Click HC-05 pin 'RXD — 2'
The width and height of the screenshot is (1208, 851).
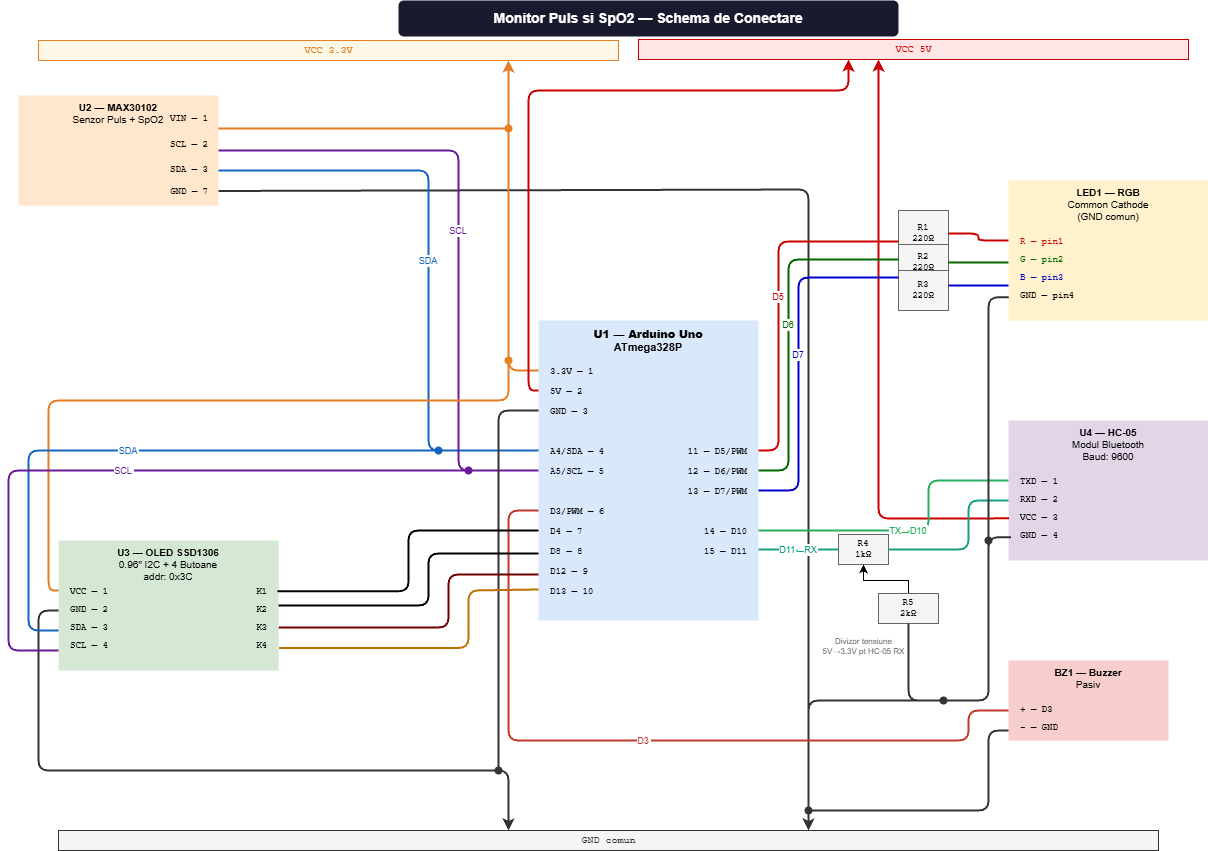[x=1038, y=499]
